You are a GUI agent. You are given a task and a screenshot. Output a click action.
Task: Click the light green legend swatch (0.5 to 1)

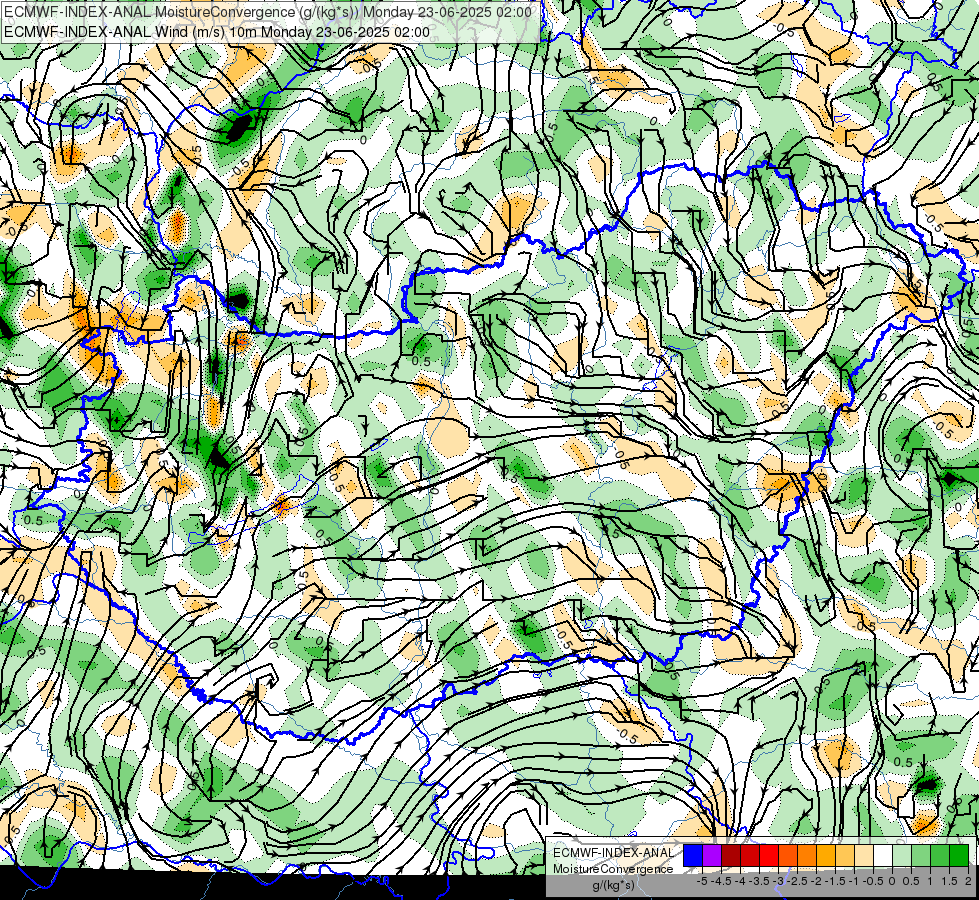click(x=921, y=855)
